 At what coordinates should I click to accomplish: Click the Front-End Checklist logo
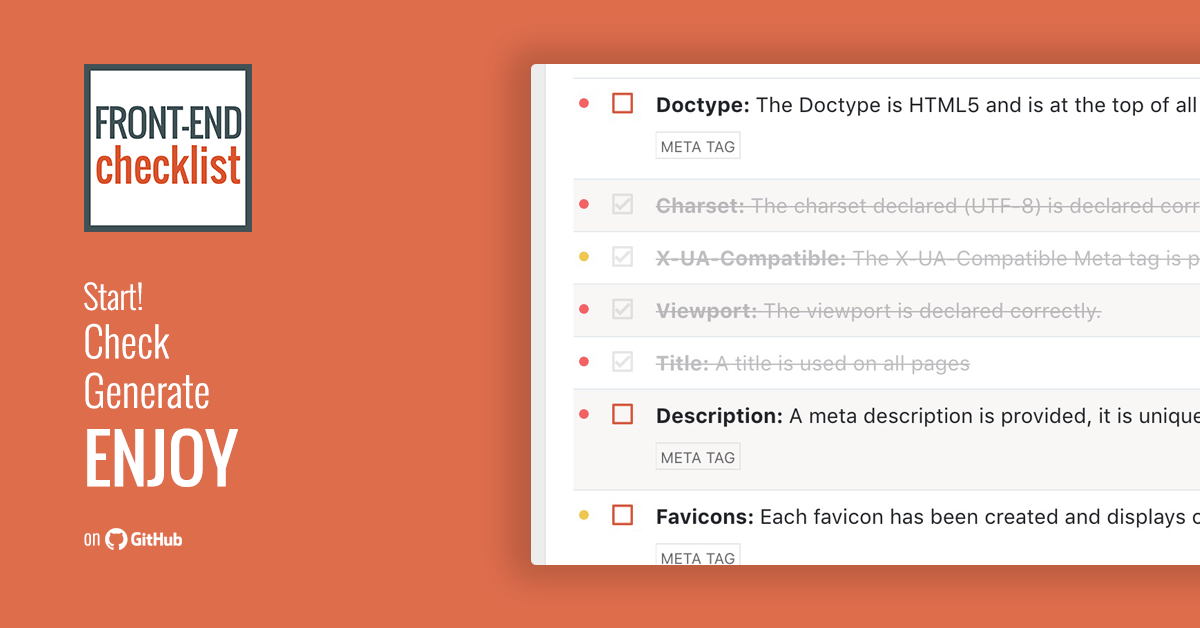(167, 146)
